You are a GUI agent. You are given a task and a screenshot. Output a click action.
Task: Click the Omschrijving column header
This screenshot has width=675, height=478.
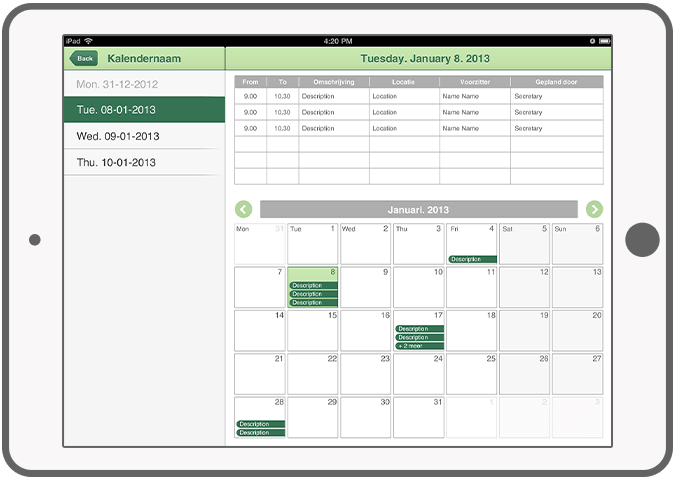(334, 82)
